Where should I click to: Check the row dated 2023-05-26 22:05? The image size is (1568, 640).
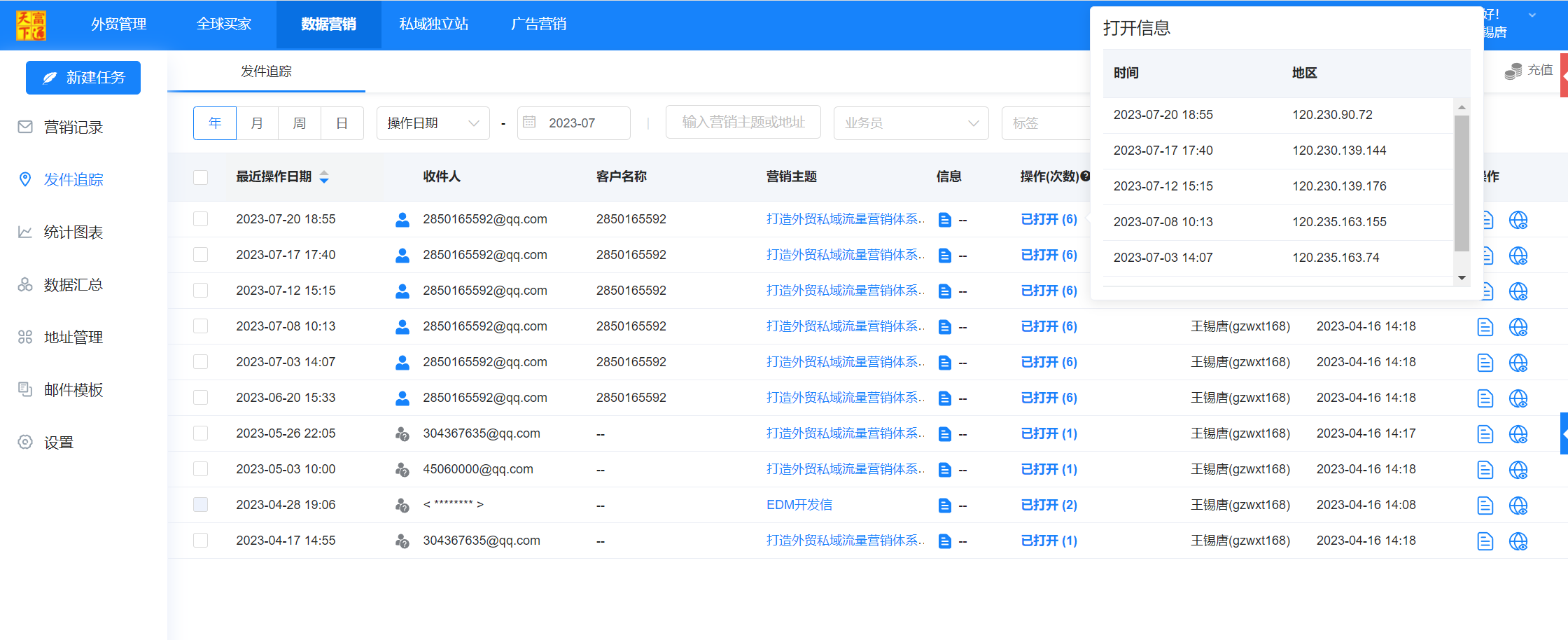pyautogui.click(x=201, y=433)
